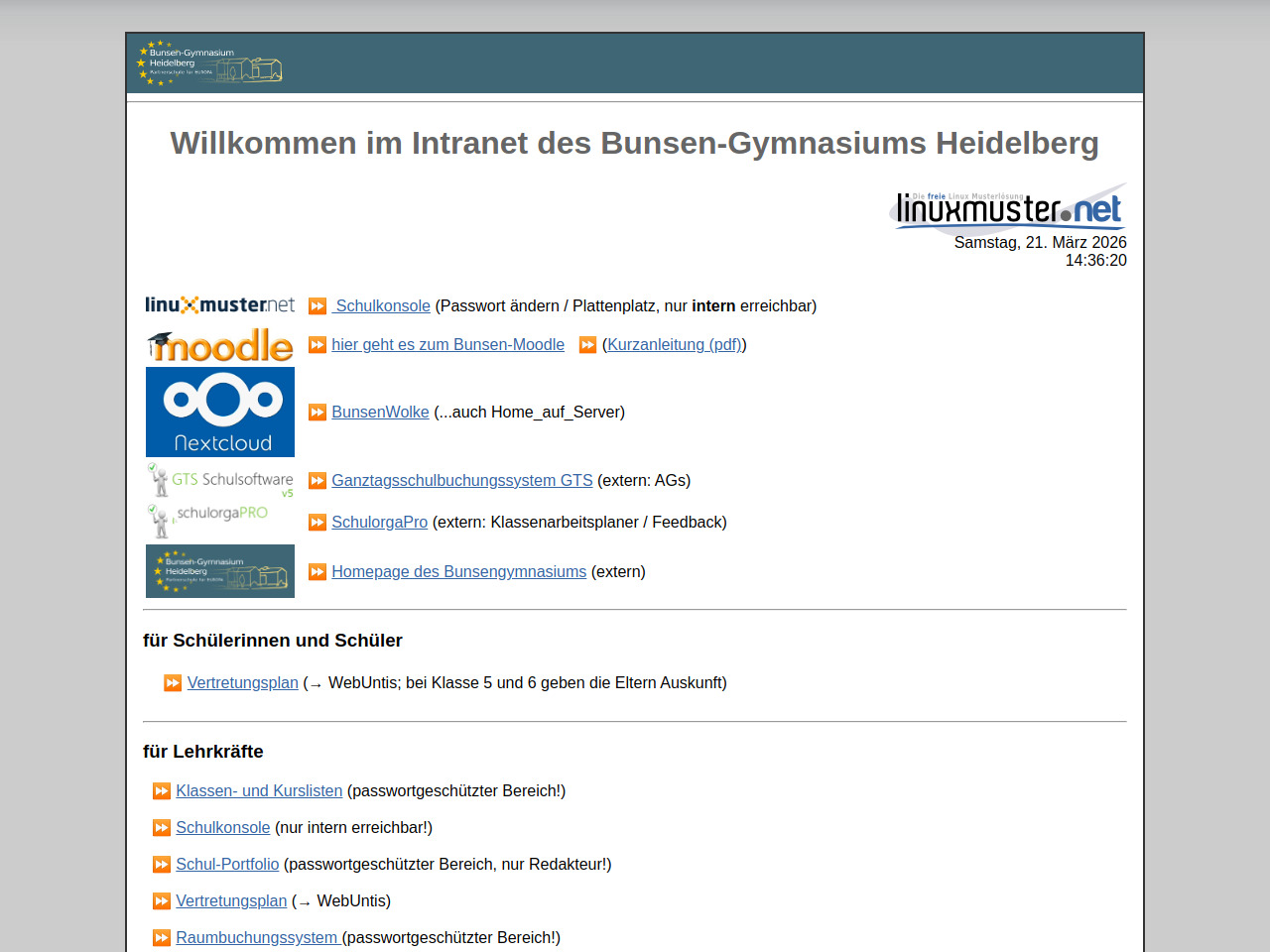Open the Schulkonsole link with password note
This screenshot has height=952, width=1270.
click(x=382, y=306)
